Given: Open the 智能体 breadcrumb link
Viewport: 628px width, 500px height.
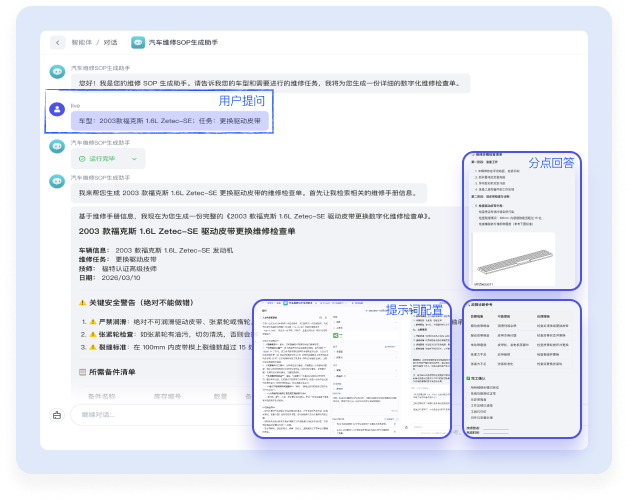Looking at the screenshot, I should coord(81,42).
